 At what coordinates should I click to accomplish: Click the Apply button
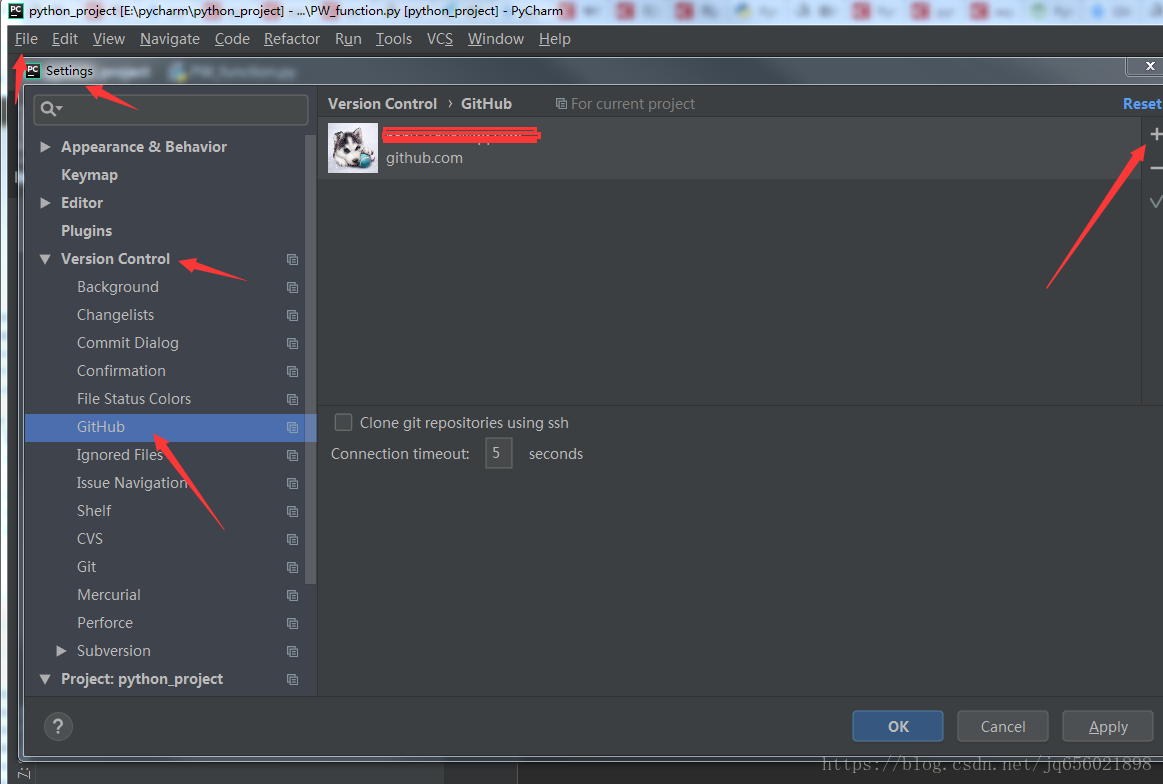click(1108, 726)
